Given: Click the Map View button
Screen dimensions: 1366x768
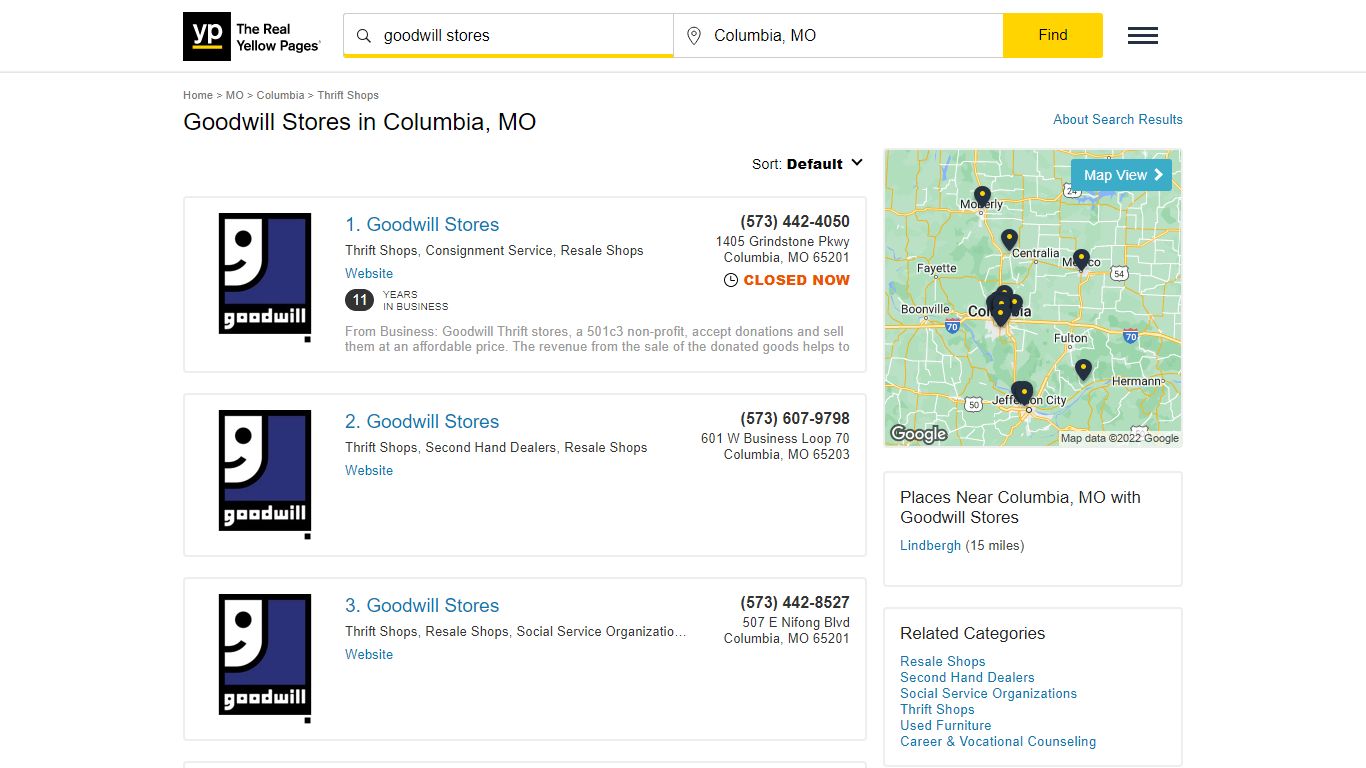Looking at the screenshot, I should [1121, 175].
